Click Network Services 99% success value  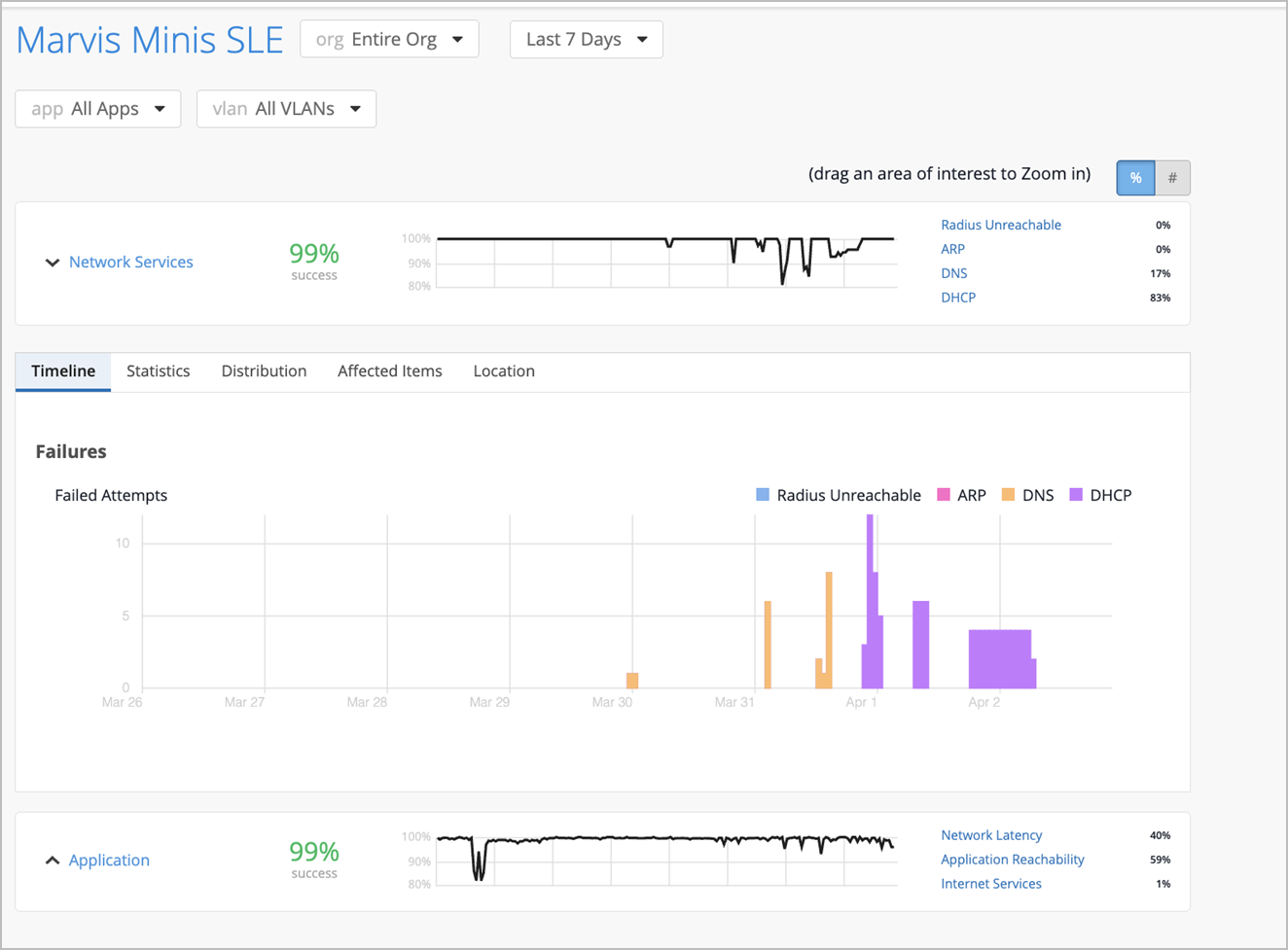[314, 254]
